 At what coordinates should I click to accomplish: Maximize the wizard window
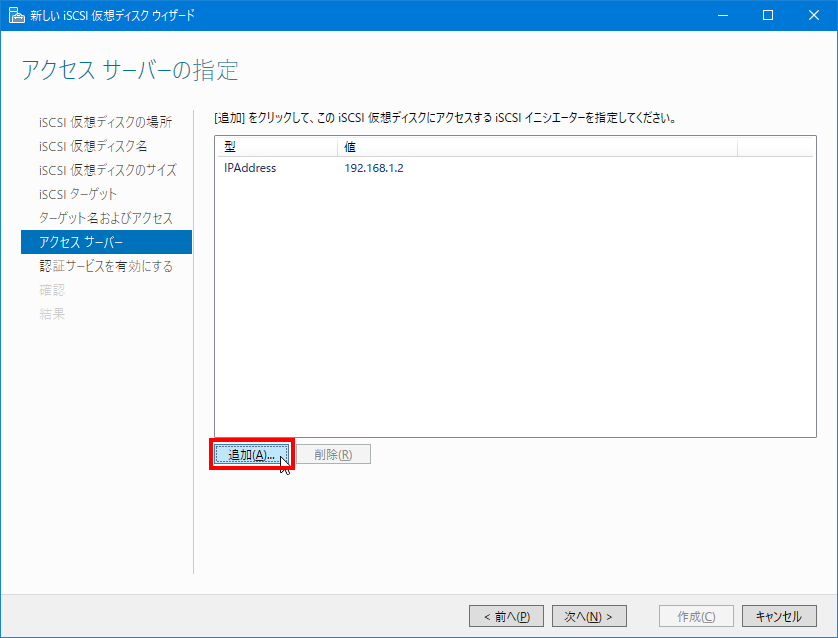pyautogui.click(x=767, y=14)
